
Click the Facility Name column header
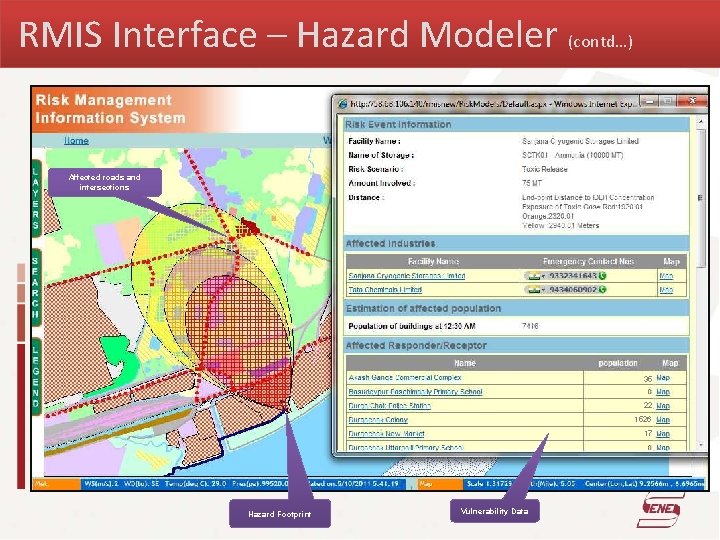(x=433, y=261)
